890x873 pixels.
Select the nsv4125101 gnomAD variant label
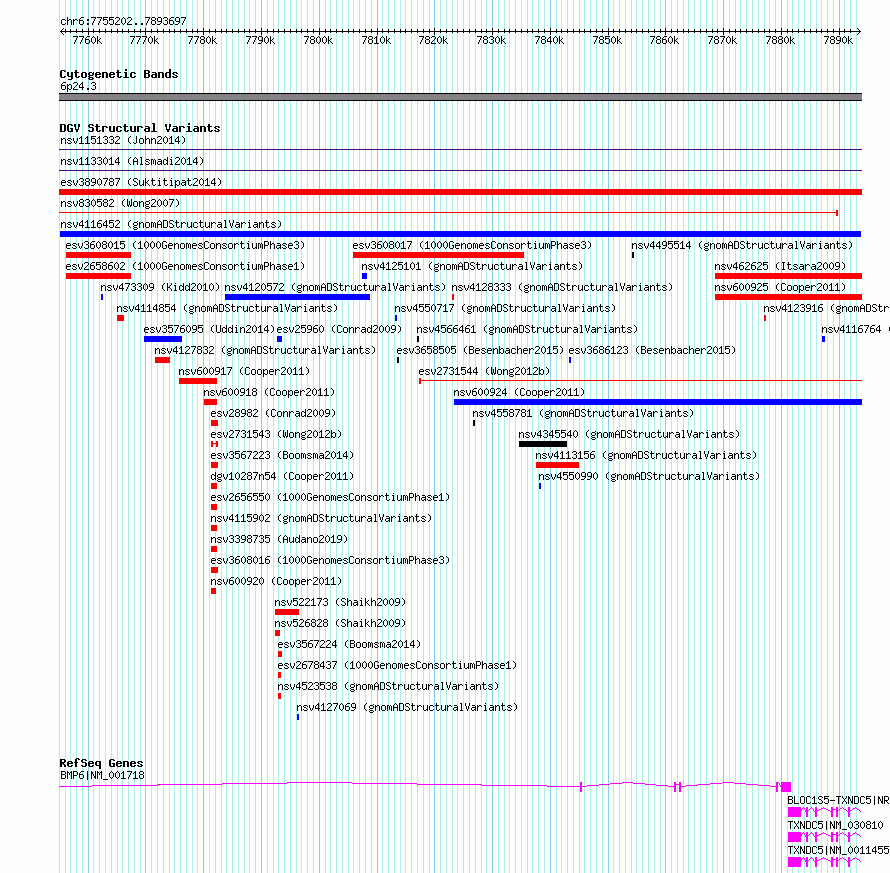tap(473, 266)
